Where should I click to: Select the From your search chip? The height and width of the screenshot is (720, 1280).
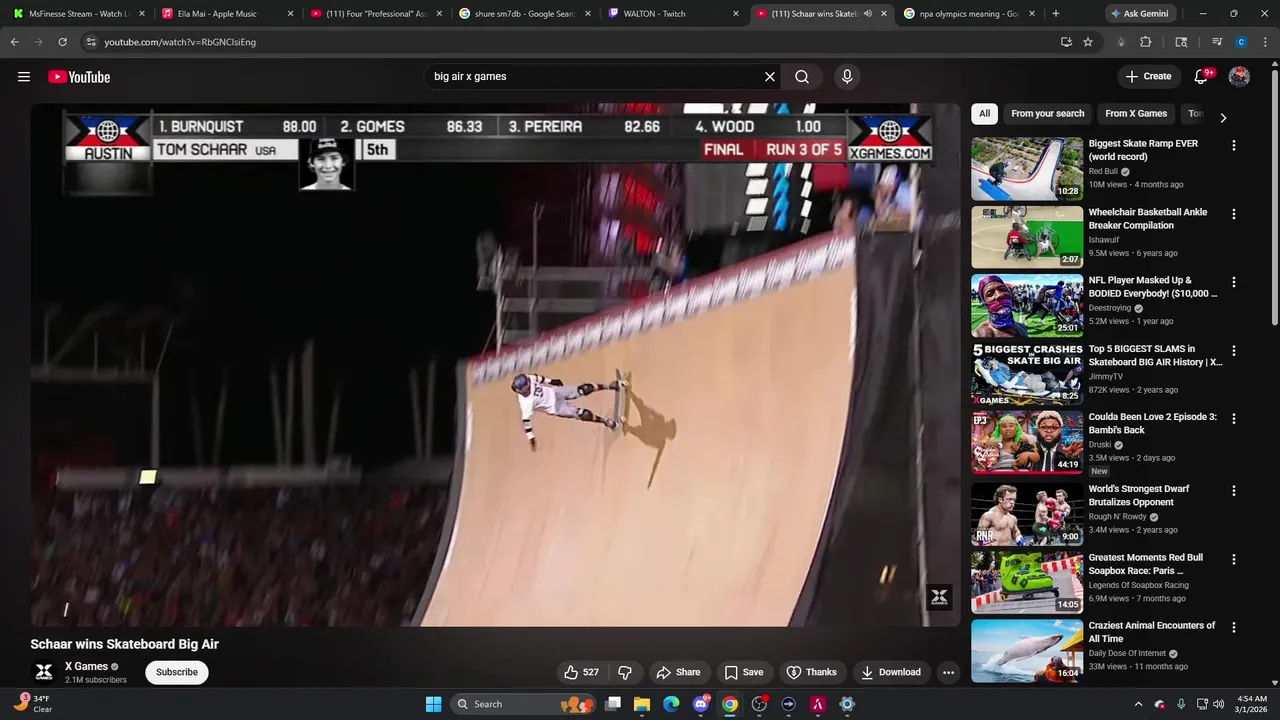[1047, 114]
